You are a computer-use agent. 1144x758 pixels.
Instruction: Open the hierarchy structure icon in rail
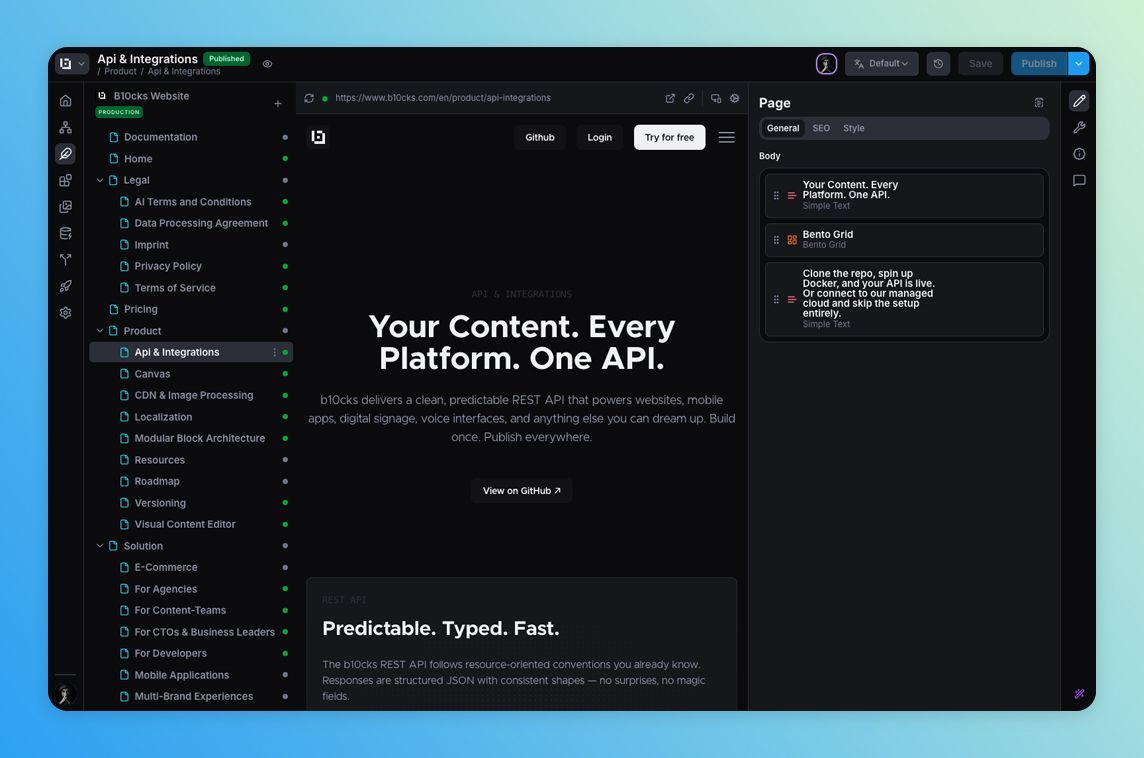coord(66,127)
